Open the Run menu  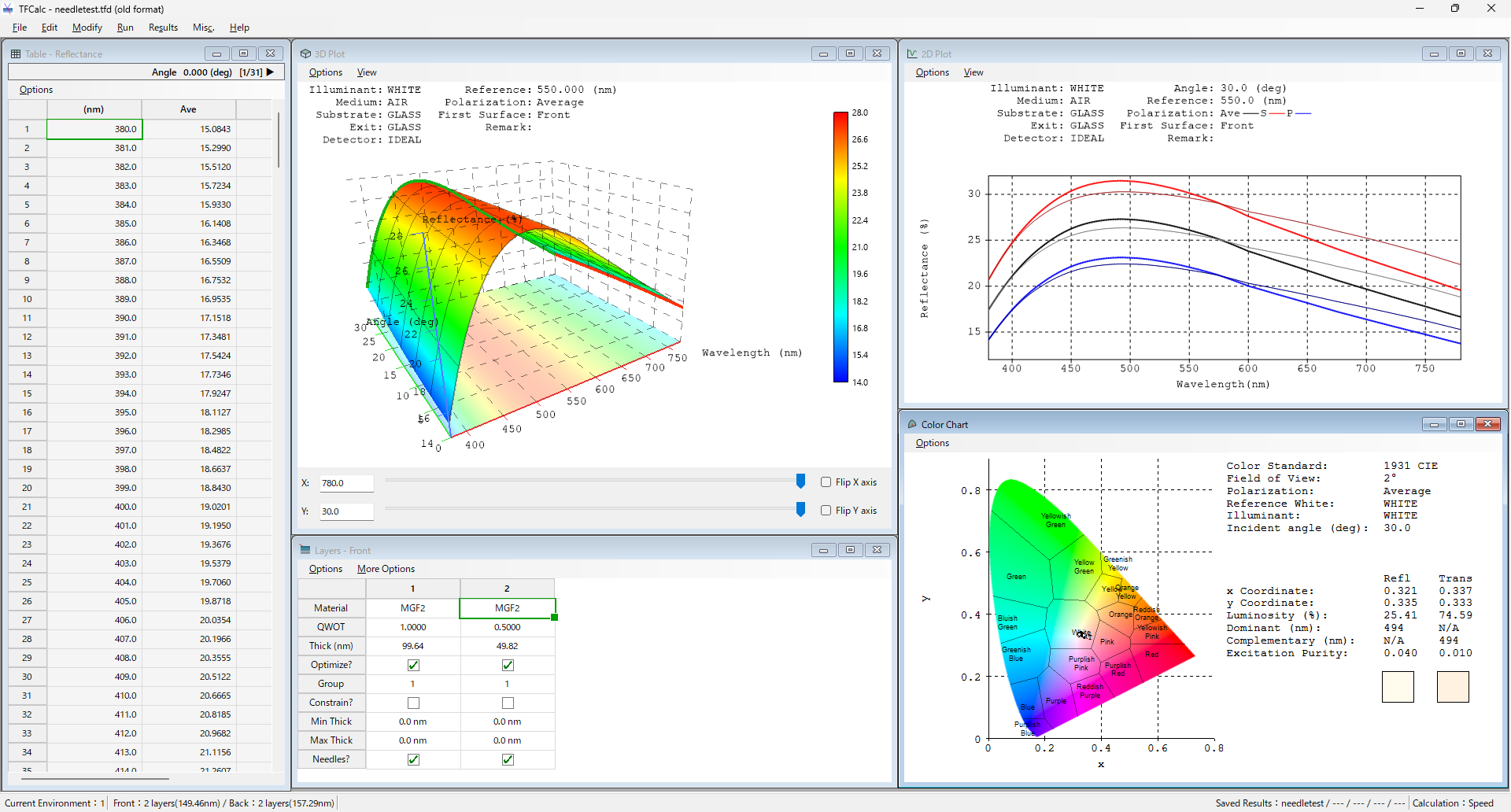[x=125, y=28]
